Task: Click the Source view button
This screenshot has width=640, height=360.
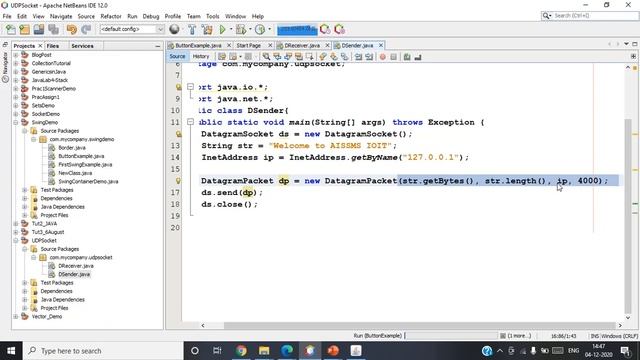Action: pos(177,57)
